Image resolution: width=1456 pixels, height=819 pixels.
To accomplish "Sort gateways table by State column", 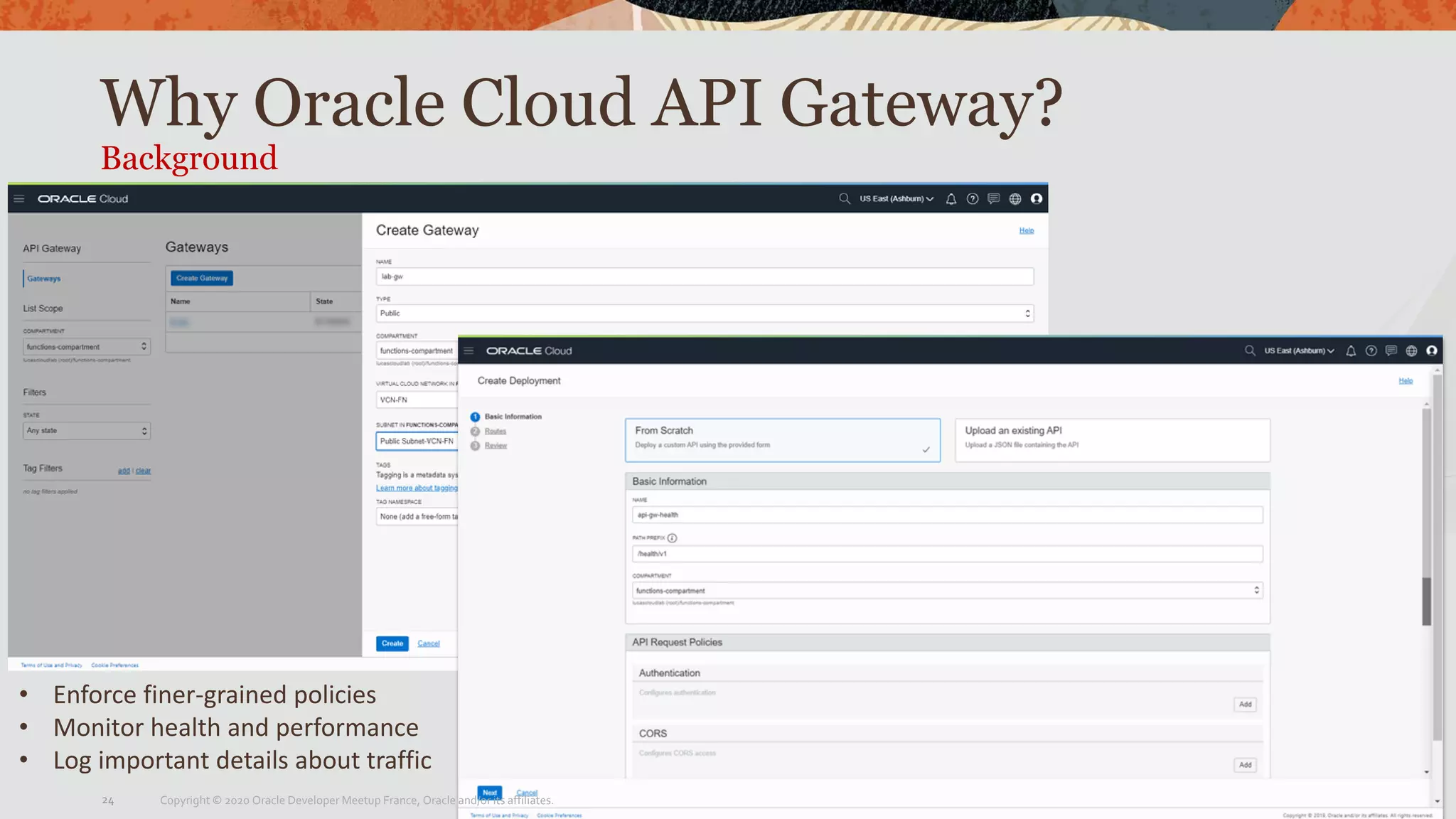I will coord(324,301).
